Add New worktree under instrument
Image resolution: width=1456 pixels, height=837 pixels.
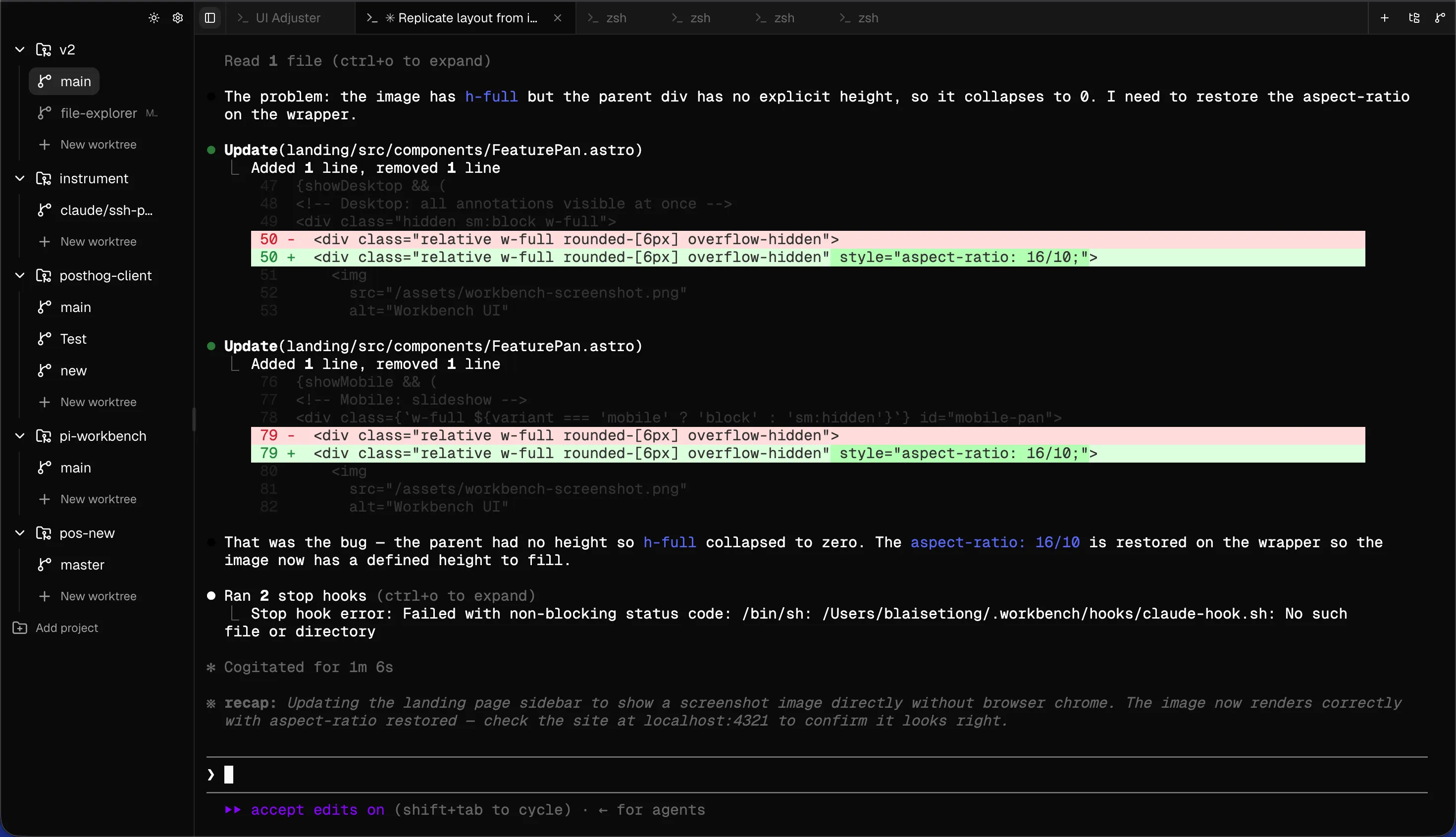(88, 242)
